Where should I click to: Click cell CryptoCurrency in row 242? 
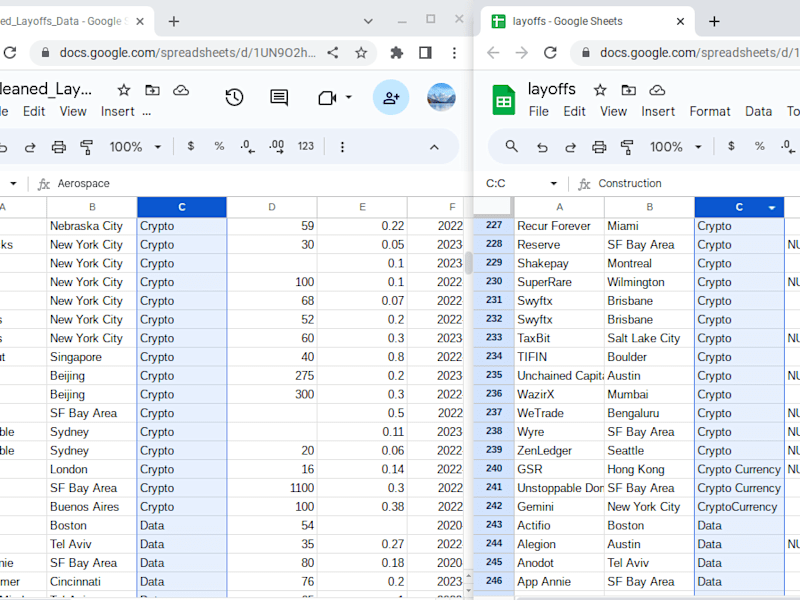pos(739,507)
